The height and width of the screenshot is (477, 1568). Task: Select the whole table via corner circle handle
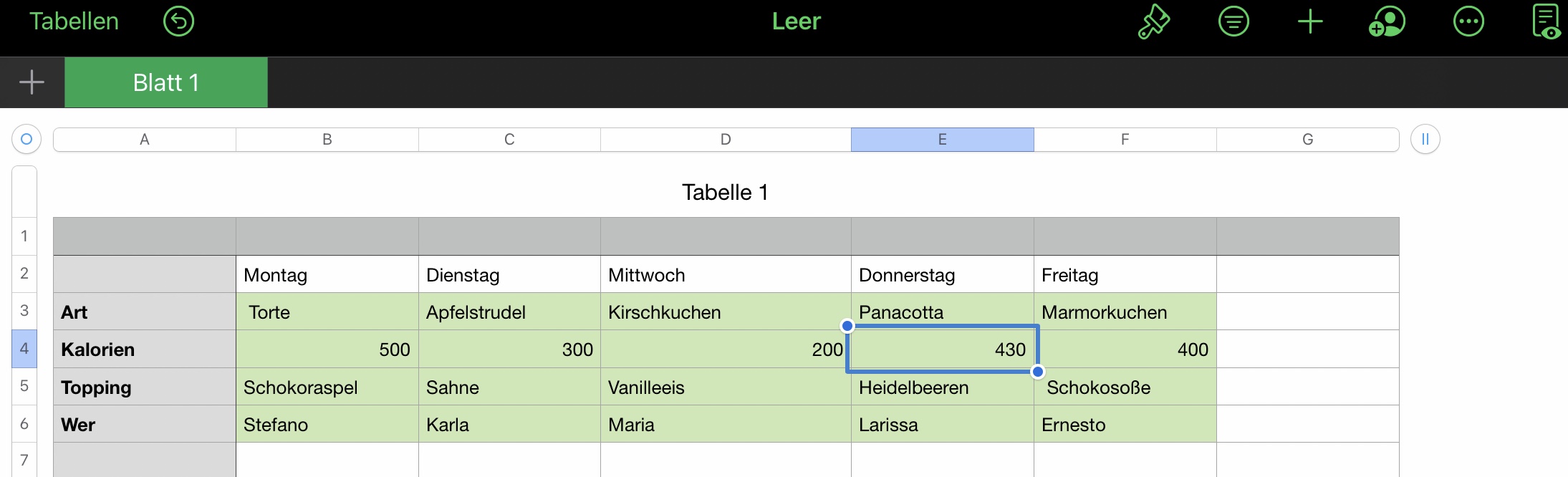(x=27, y=139)
